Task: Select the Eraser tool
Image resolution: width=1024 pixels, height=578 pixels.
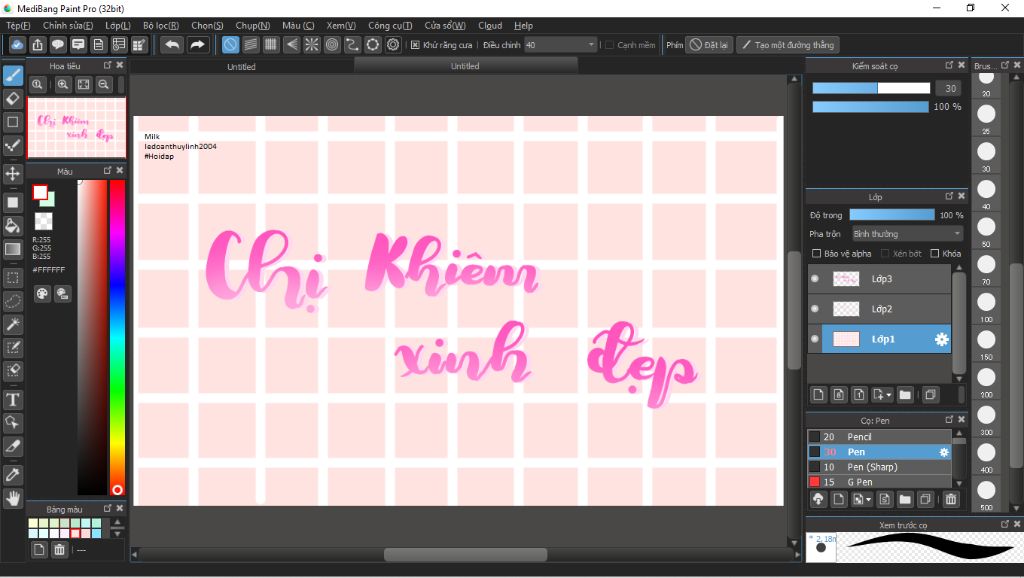Action: coord(13,99)
